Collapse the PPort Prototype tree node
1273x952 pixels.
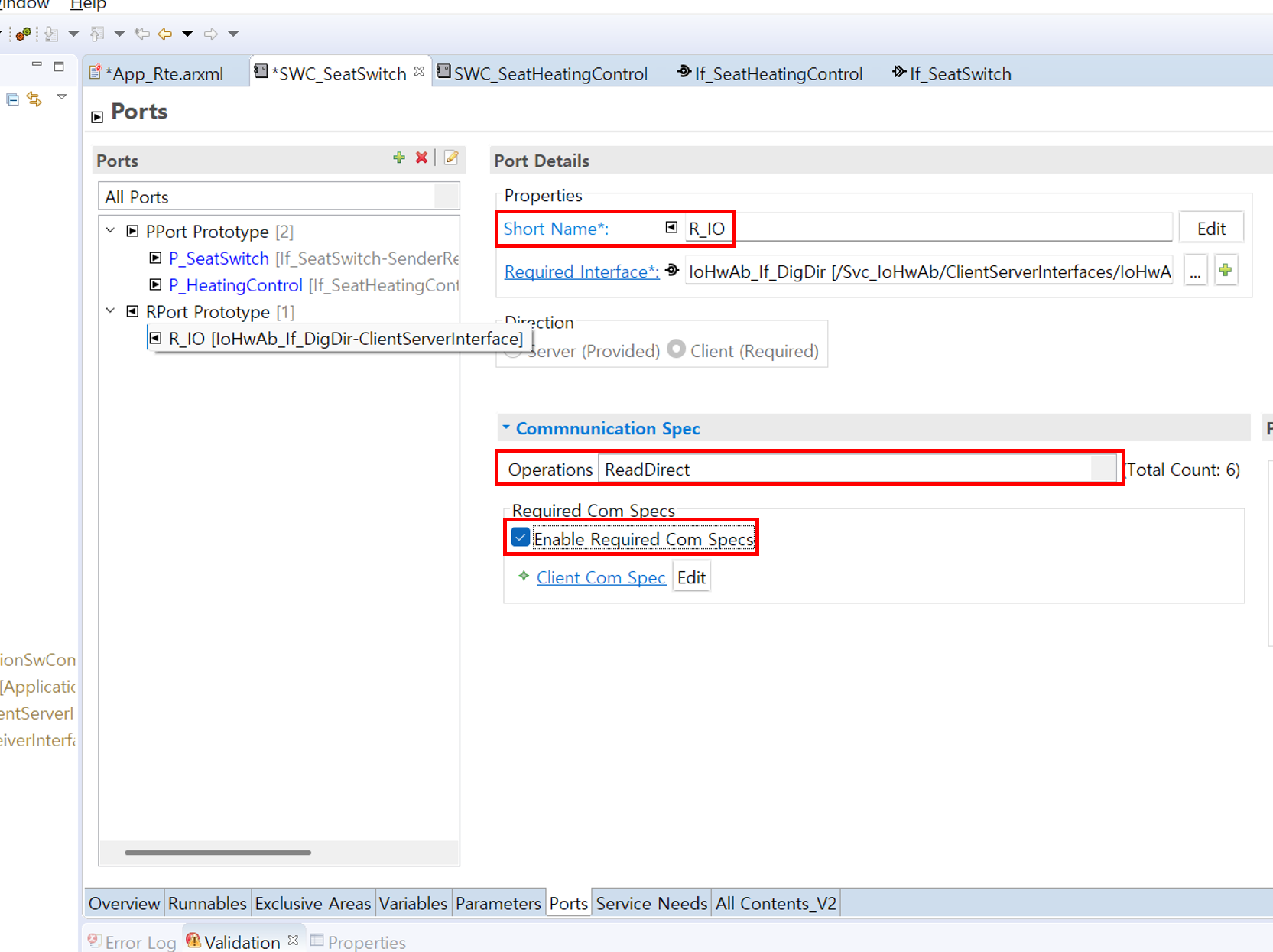[111, 231]
